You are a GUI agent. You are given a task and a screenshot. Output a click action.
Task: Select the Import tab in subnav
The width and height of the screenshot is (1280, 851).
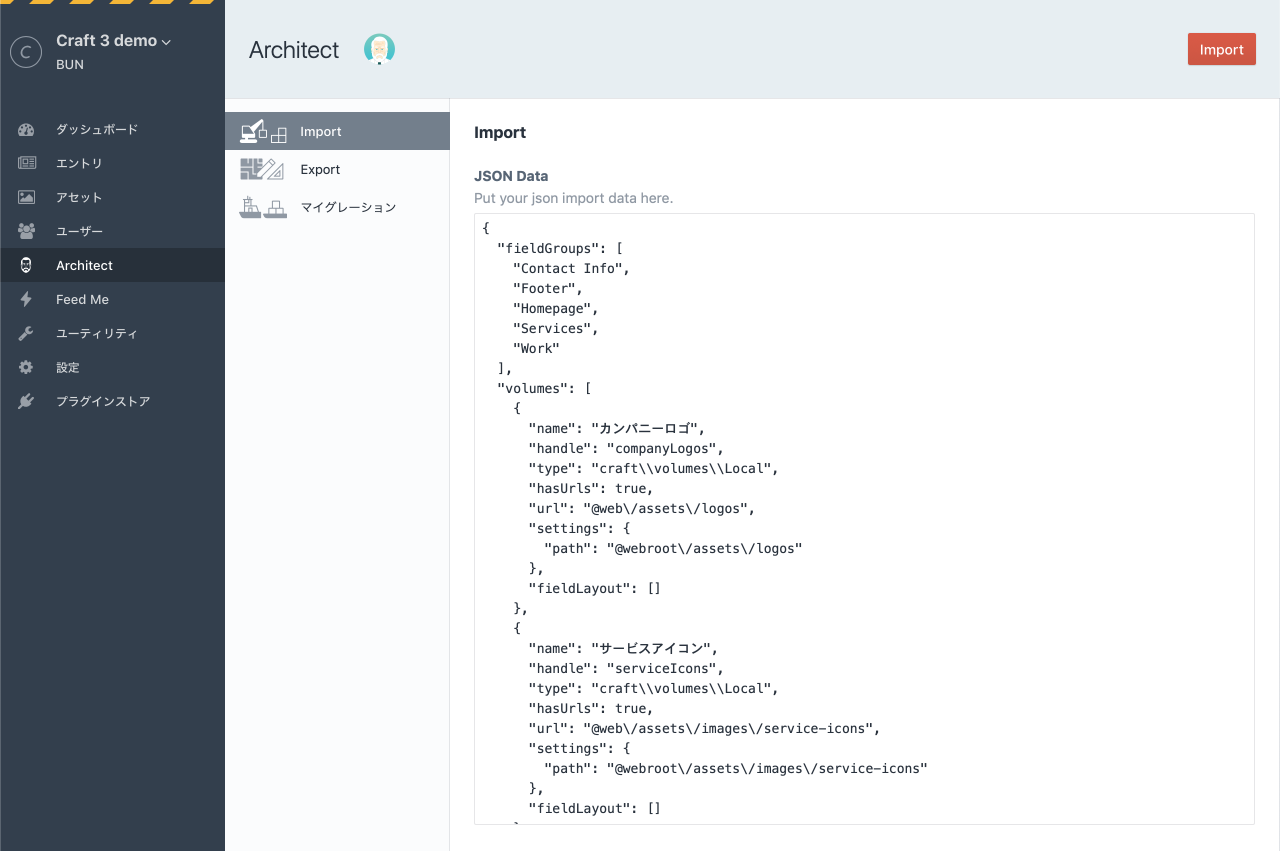point(320,132)
